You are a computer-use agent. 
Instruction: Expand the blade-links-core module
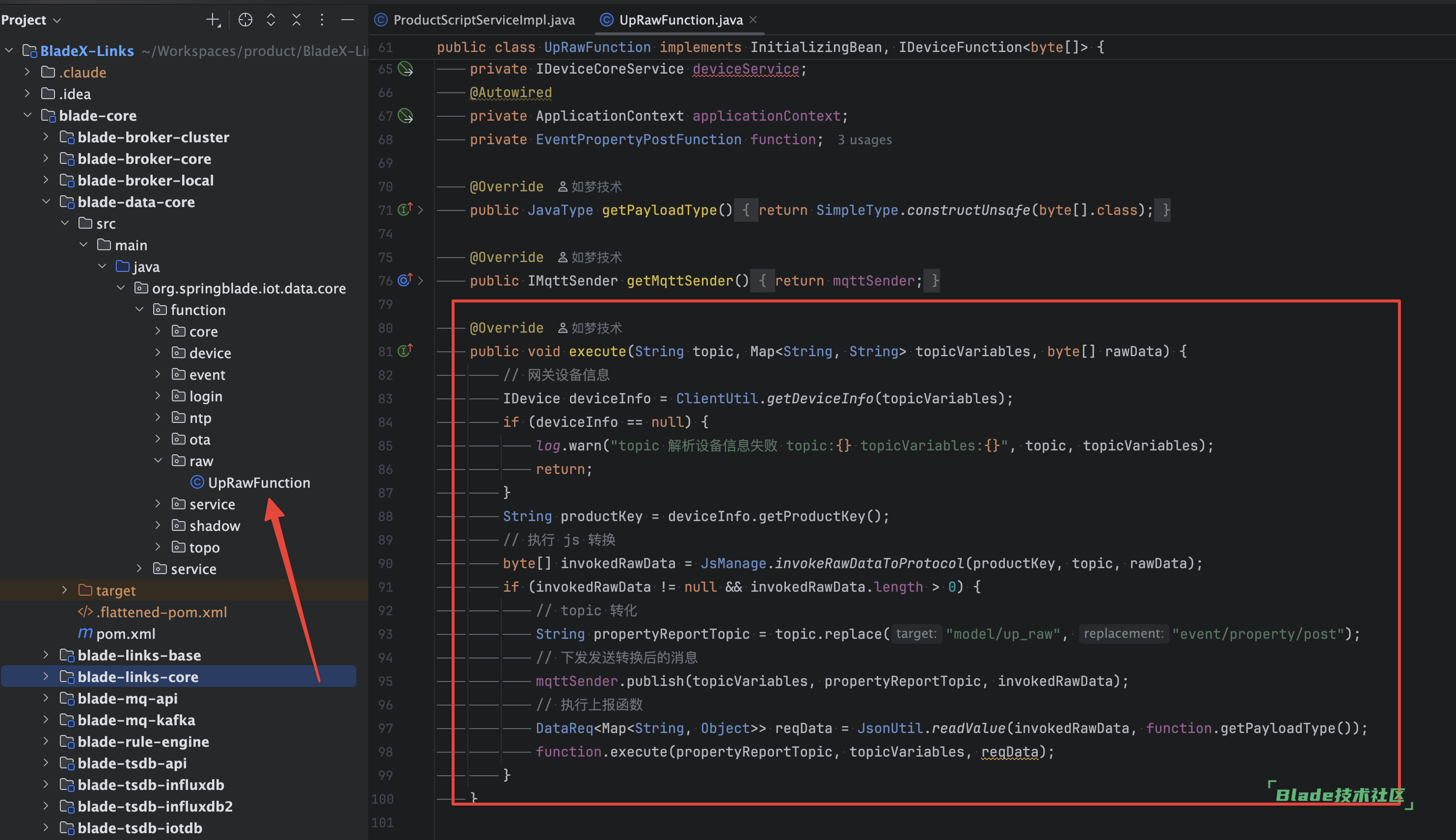coord(46,677)
